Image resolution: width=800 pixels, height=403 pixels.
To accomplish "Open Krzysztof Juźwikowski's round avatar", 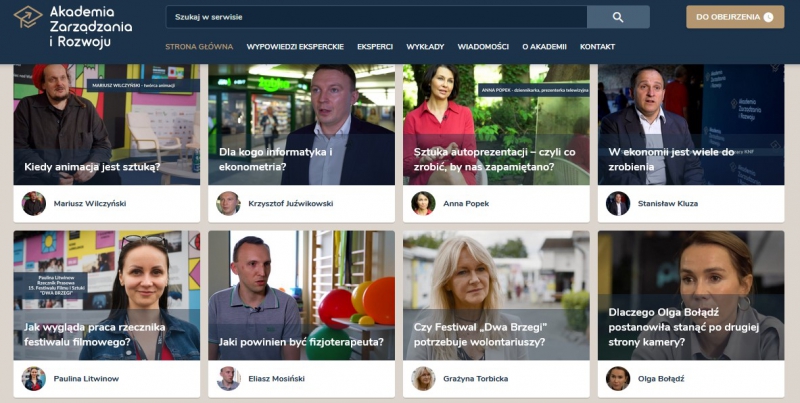I will tap(228, 204).
